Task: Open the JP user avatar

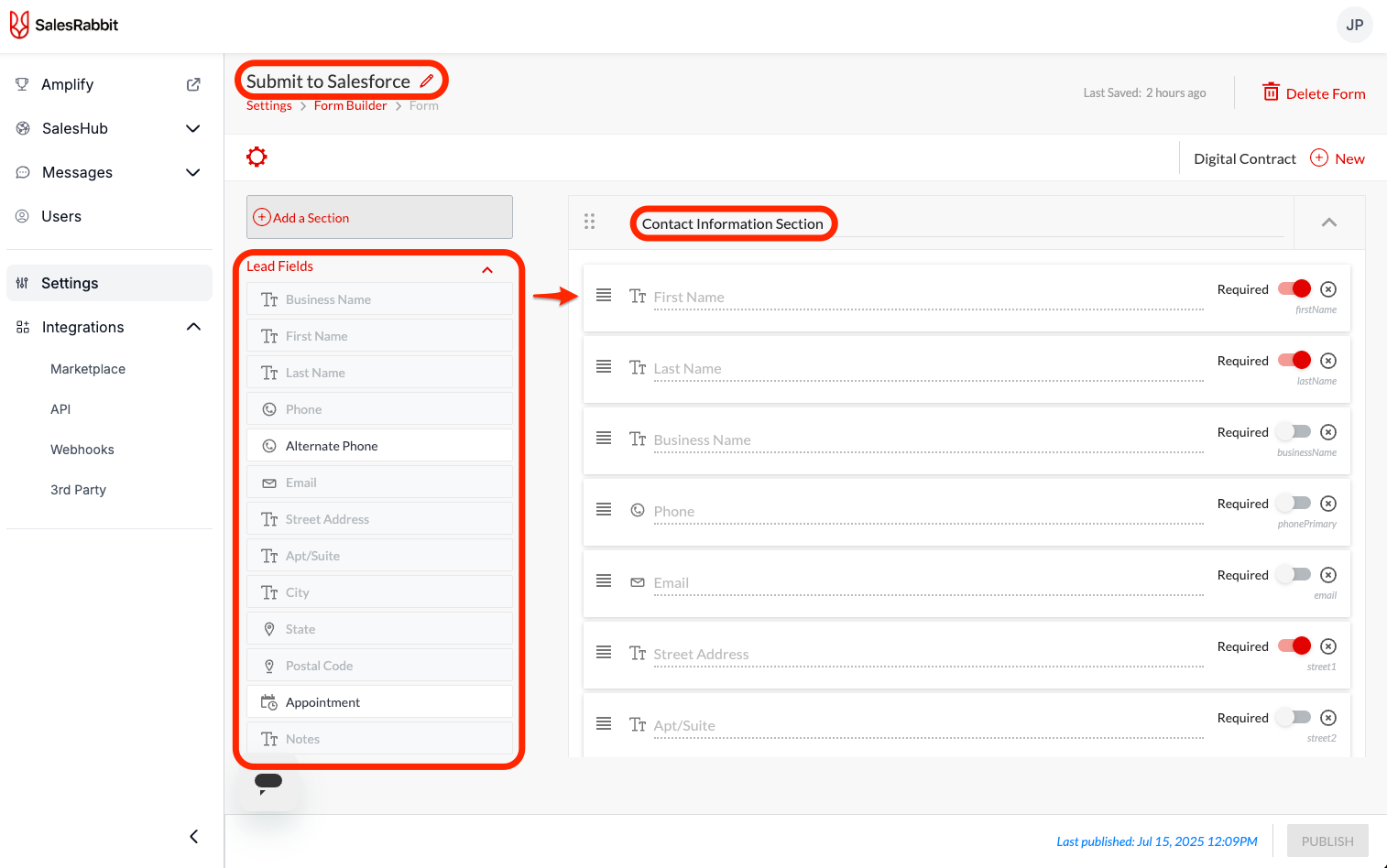Action: pos(1355,25)
